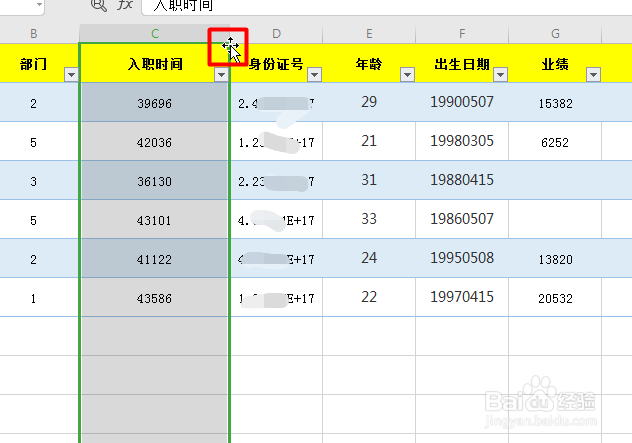Select the 身份证号 header cell
Screen dimensions: 632x443
(276, 63)
